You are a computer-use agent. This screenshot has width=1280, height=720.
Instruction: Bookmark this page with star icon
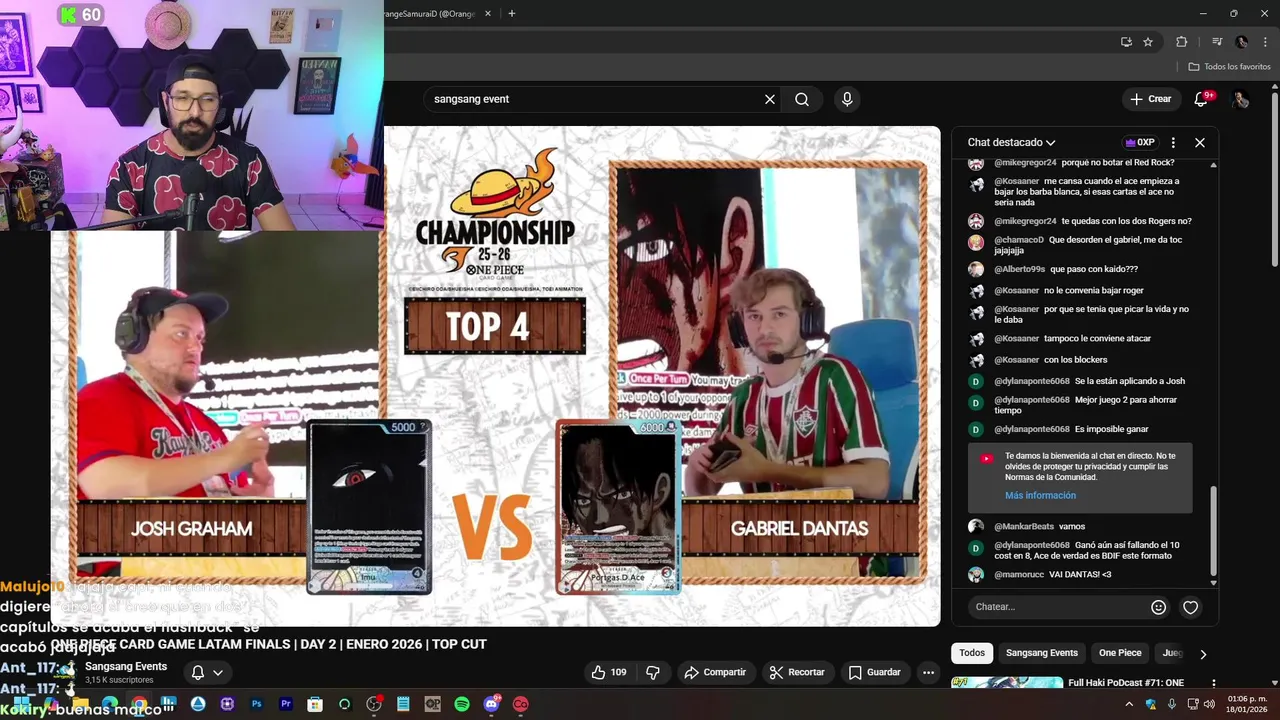coord(1148,42)
